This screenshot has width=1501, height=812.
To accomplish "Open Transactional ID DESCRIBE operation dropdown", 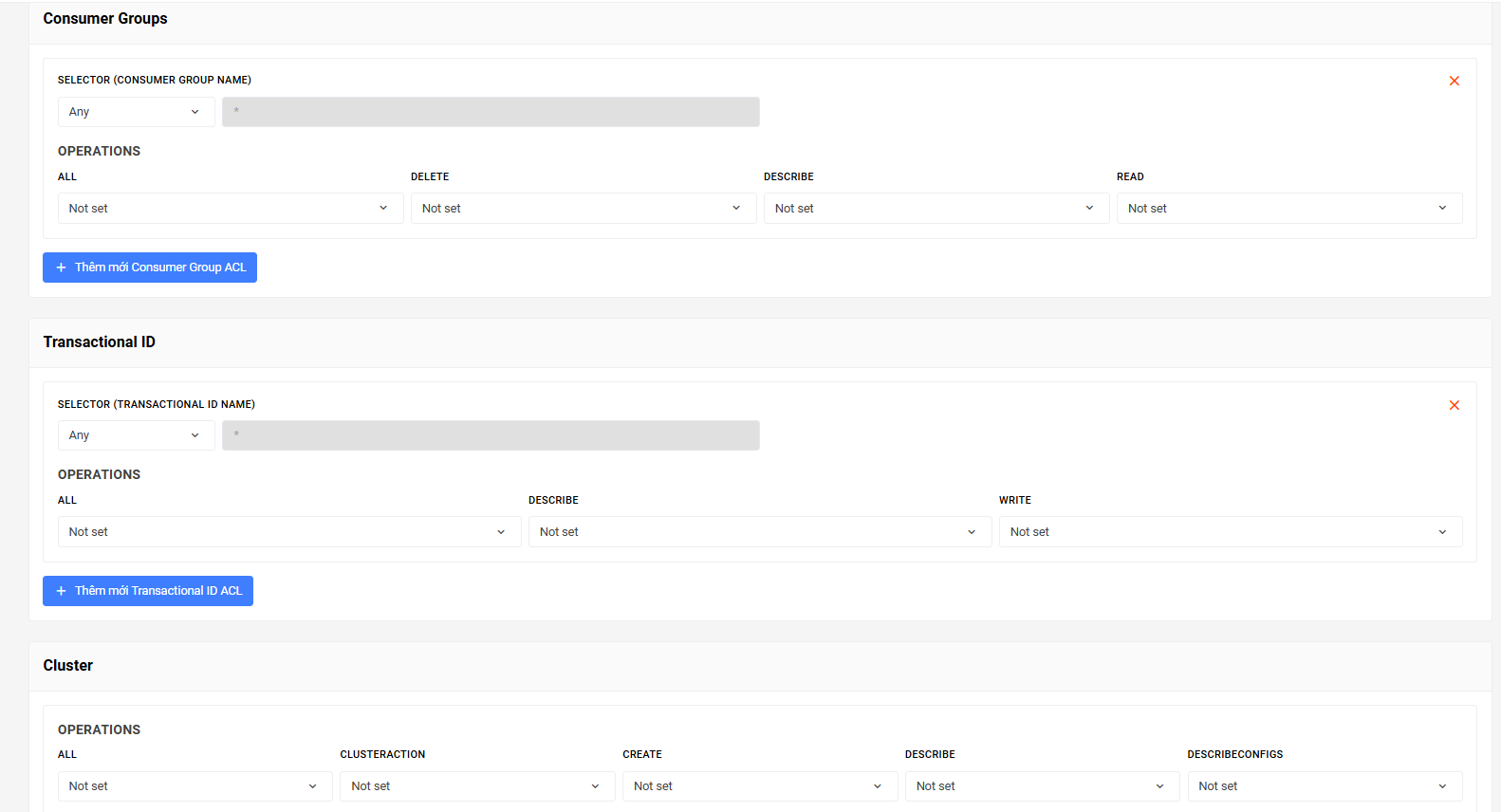I will (x=760, y=532).
